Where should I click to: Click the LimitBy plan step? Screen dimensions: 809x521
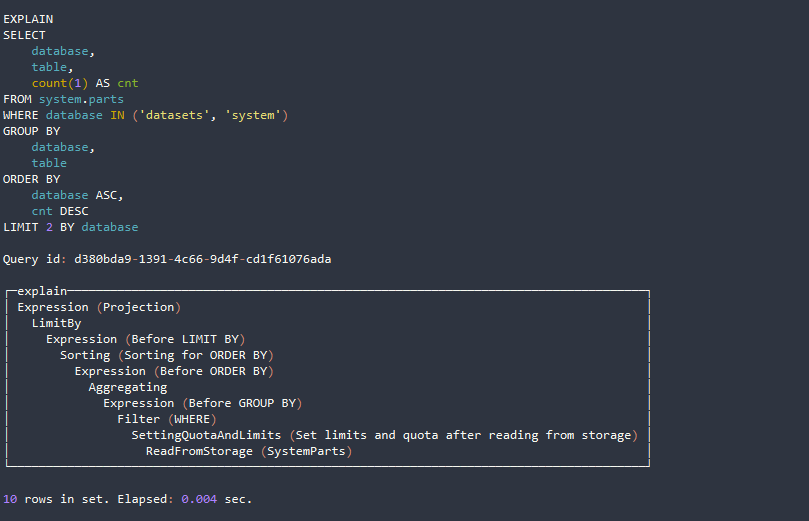coord(56,323)
